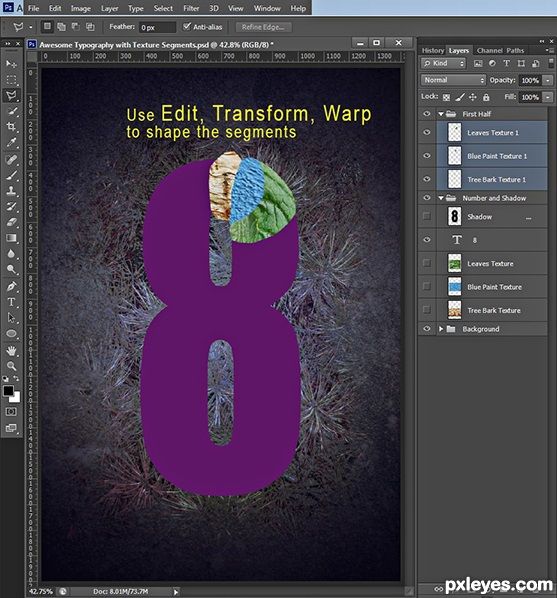Select the Zoom tool in toolbox
Viewport: 557px width, 598px height.
[x=11, y=366]
